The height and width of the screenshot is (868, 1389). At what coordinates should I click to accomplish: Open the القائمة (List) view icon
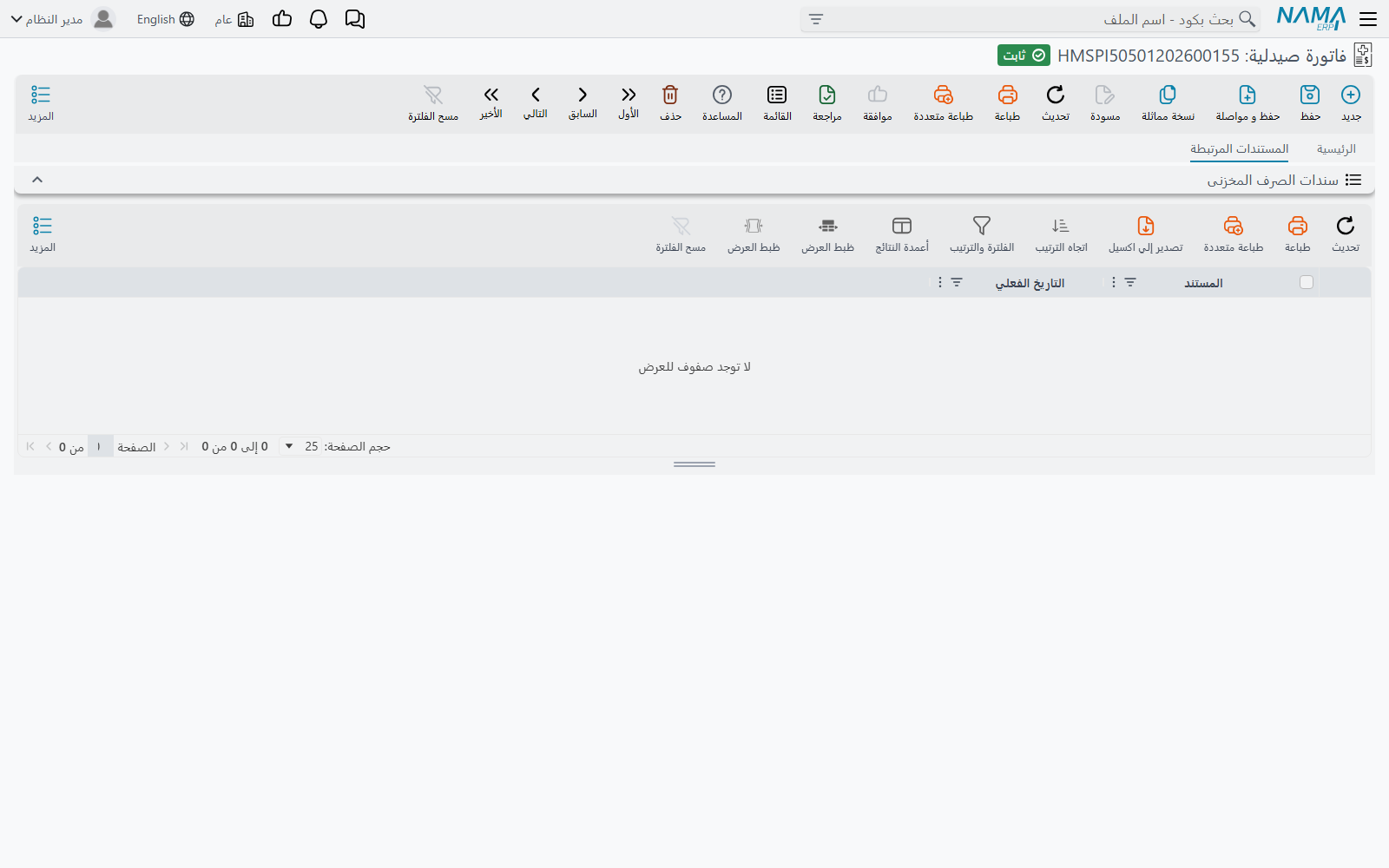coord(777,95)
